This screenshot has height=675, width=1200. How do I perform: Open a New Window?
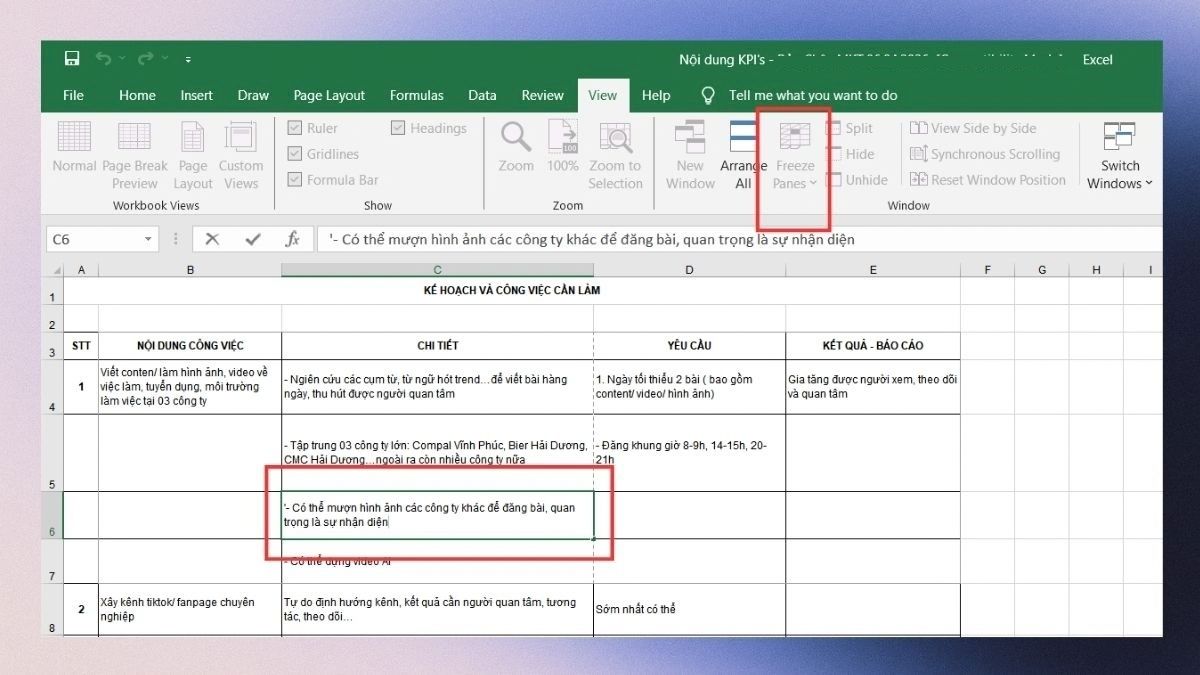(690, 155)
